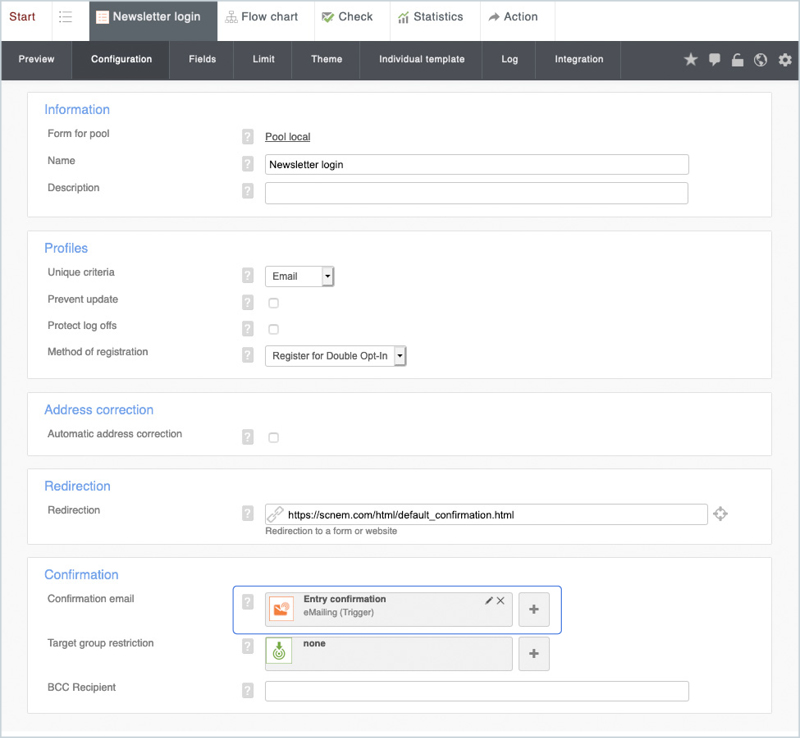The height and width of the screenshot is (738, 800).
Task: Enable Automatic address correction checkbox
Action: pyautogui.click(x=273, y=437)
